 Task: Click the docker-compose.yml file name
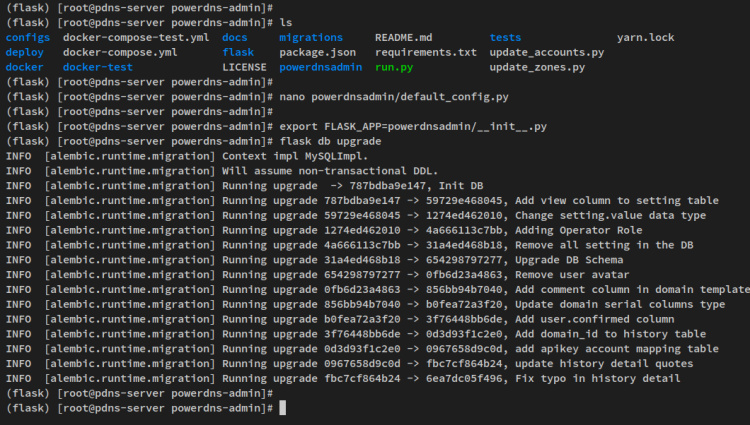pyautogui.click(x=120, y=52)
